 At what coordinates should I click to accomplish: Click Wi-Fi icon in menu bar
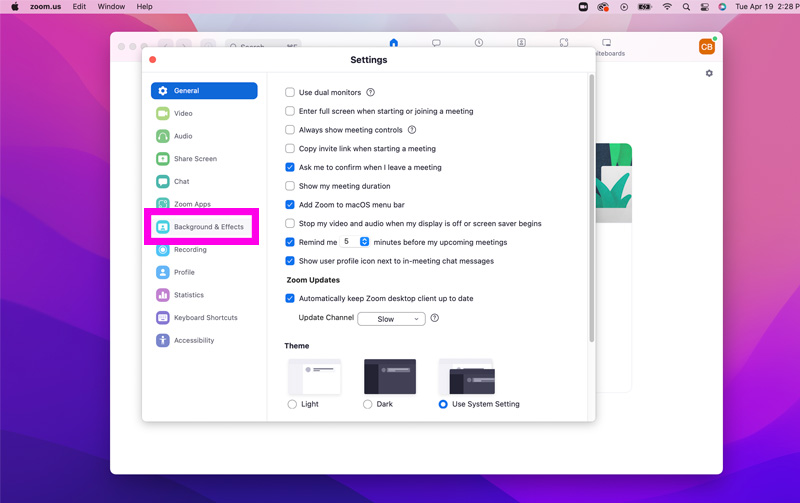coord(667,7)
